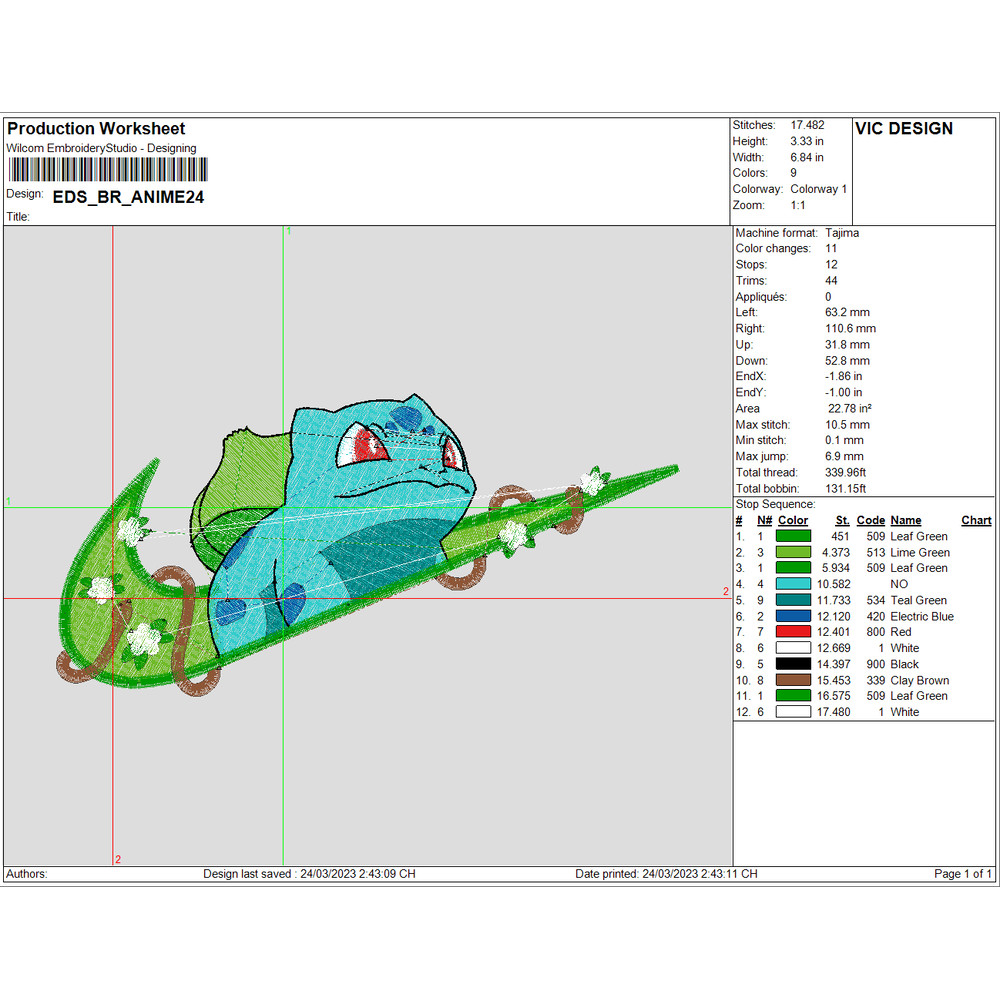This screenshot has width=1000, height=1000.
Task: Click the Color column header
Action: pos(793,520)
